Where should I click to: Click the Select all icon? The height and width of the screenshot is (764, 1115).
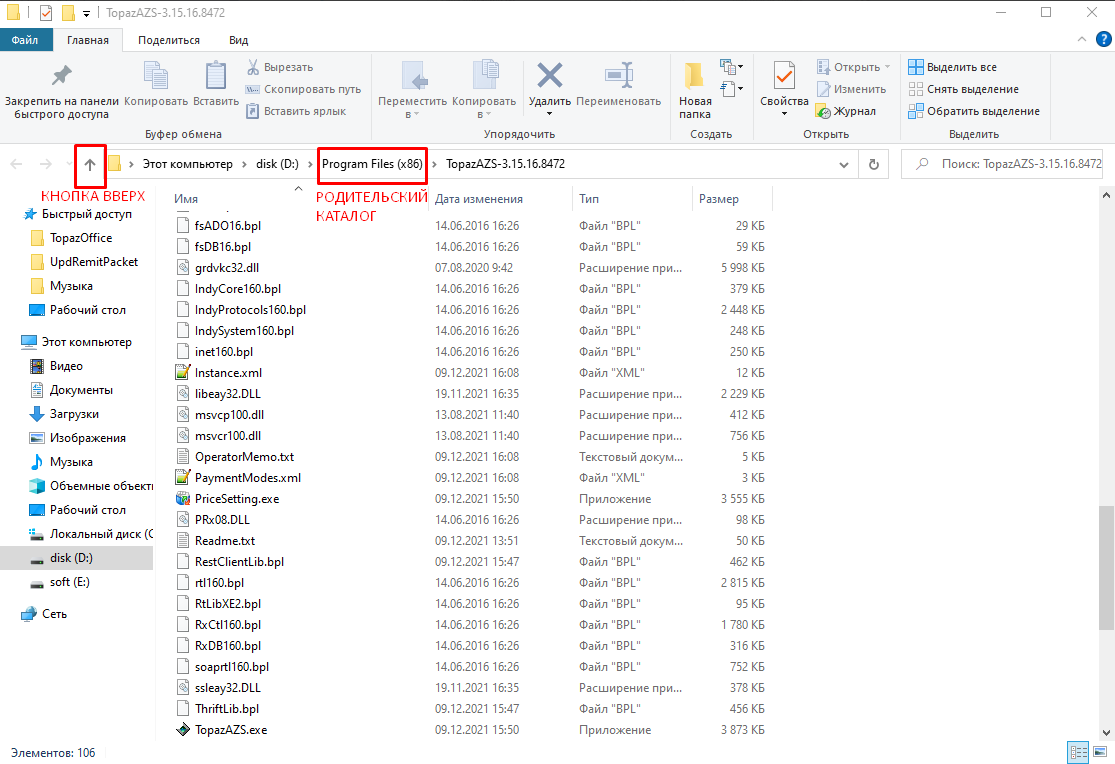[x=916, y=67]
